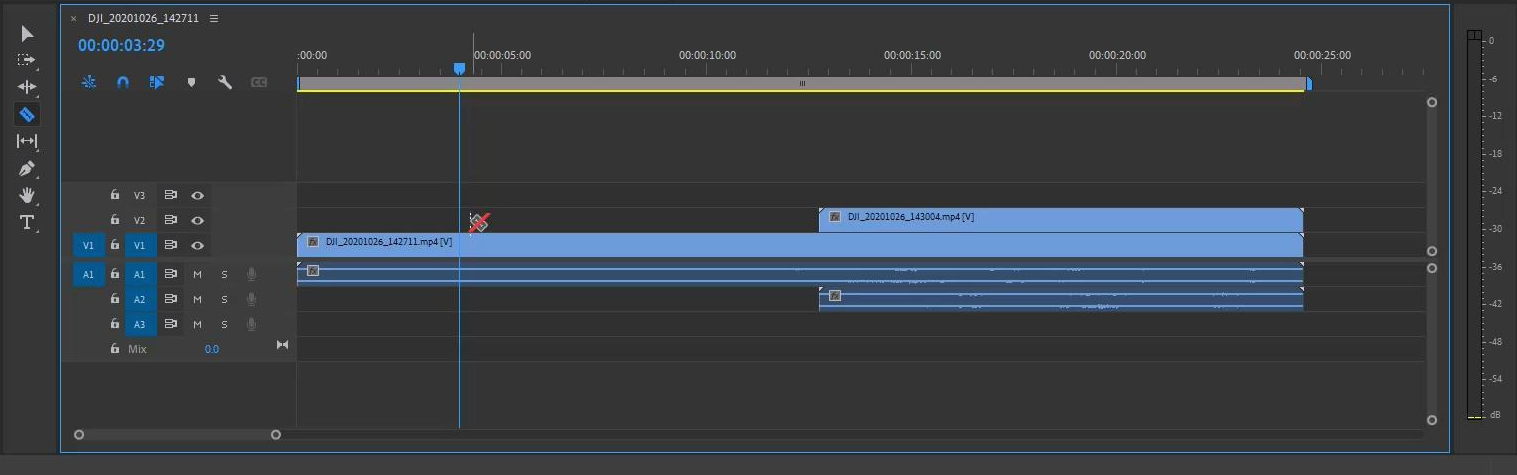Select clip DJI_20201026_142711.mp4 on V1
The height and width of the screenshot is (475, 1517).
[x=800, y=245]
